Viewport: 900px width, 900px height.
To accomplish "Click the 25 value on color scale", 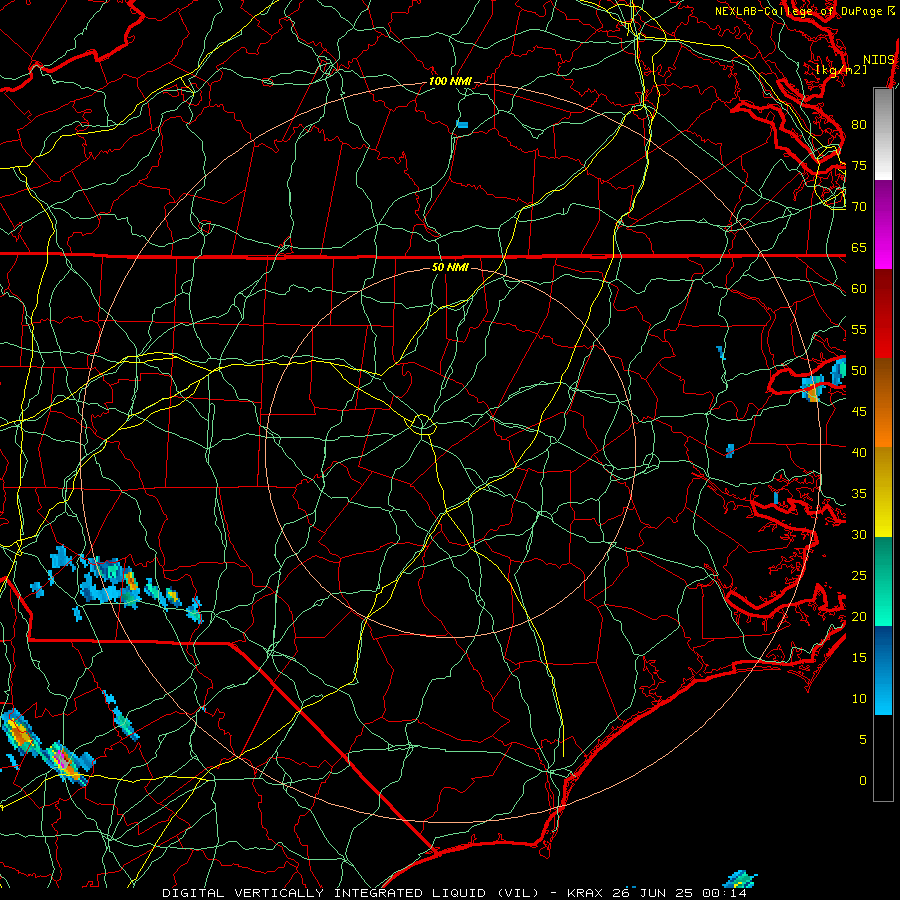I will point(859,575).
